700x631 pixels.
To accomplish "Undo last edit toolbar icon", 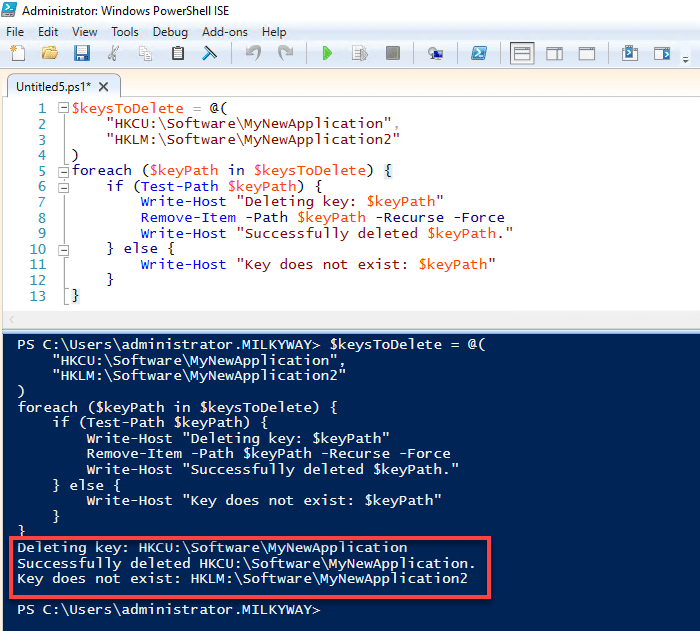I will coord(253,54).
